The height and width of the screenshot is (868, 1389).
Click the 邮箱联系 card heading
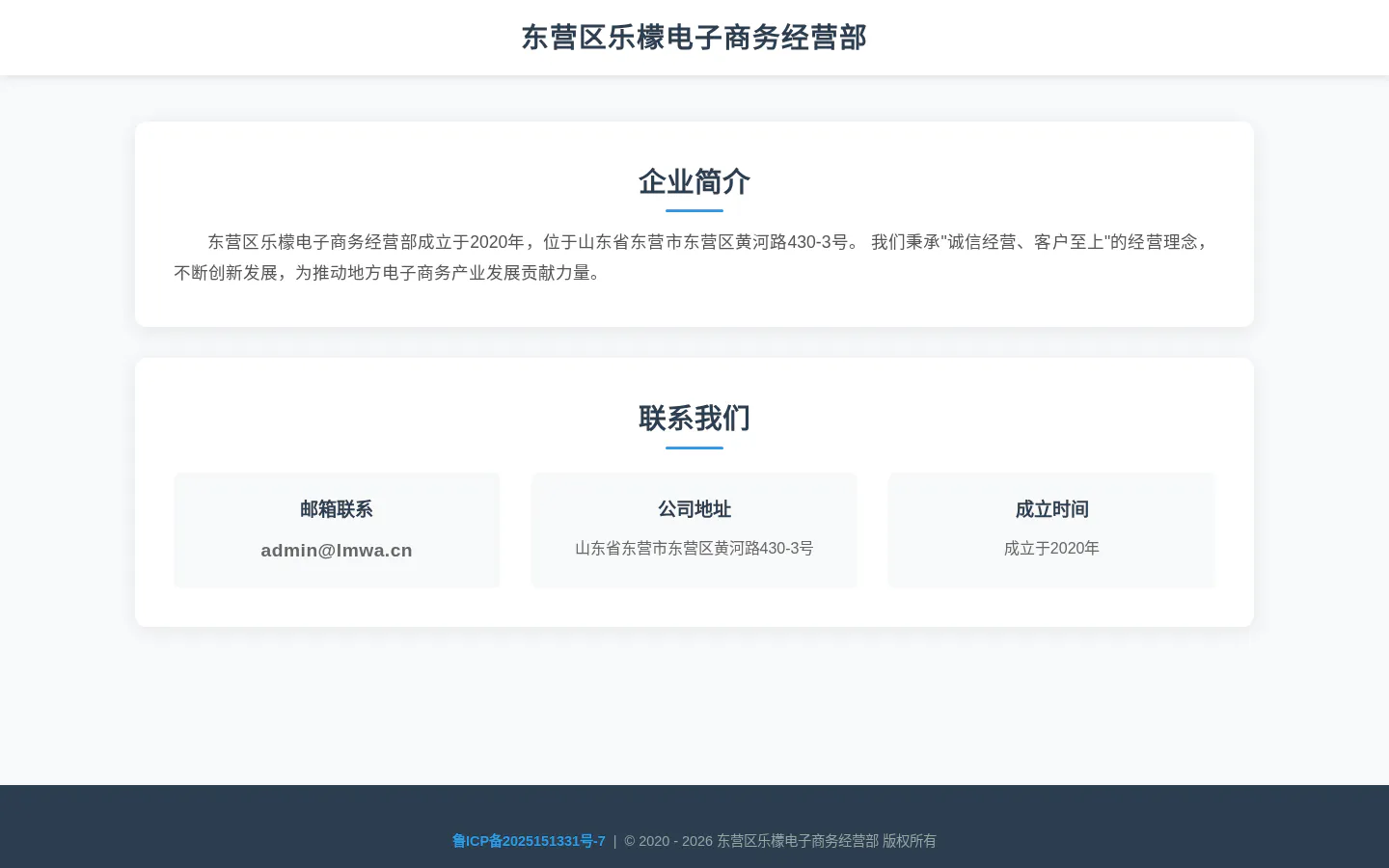pyautogui.click(x=337, y=509)
